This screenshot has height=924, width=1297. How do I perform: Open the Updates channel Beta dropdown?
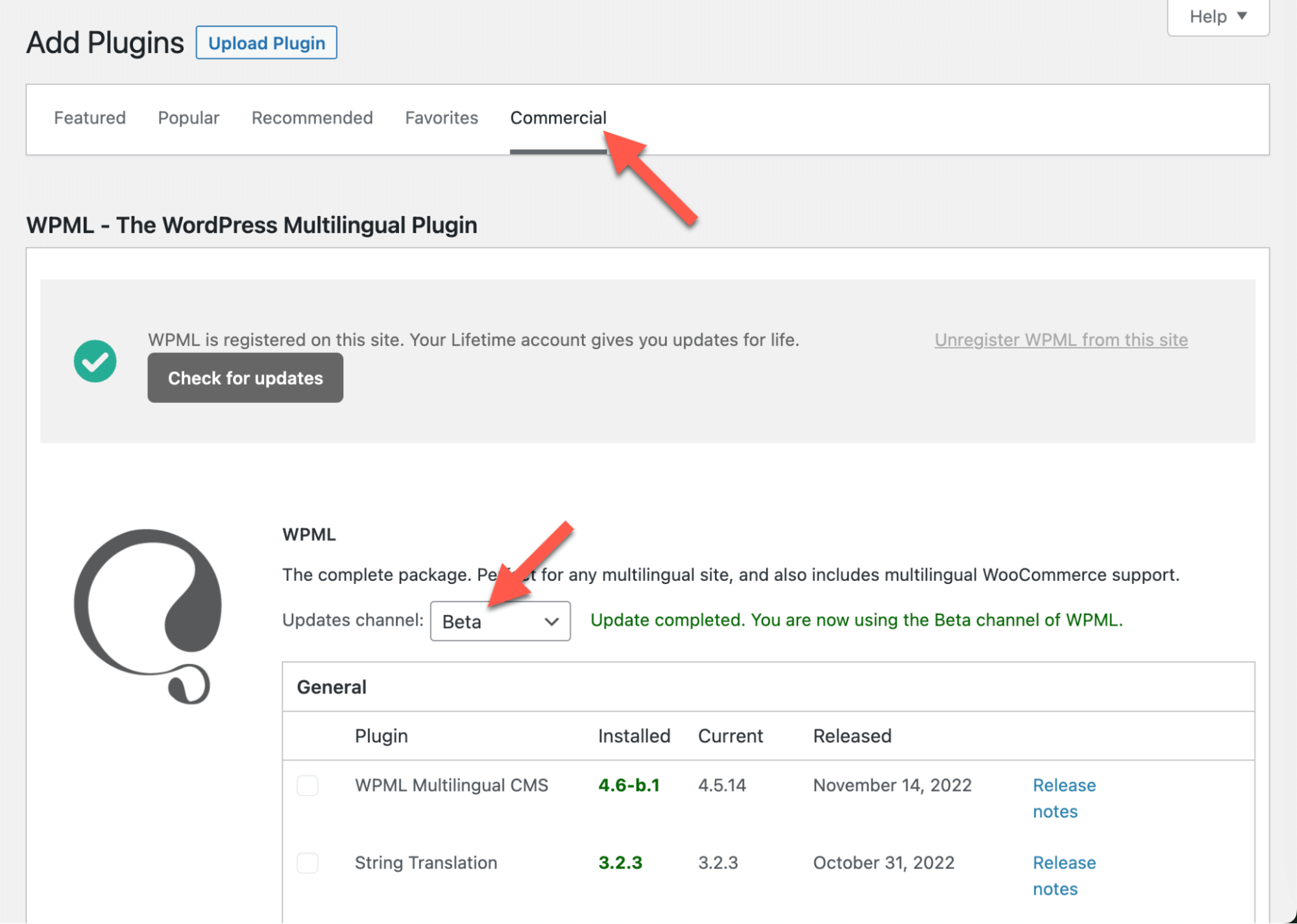pos(500,621)
